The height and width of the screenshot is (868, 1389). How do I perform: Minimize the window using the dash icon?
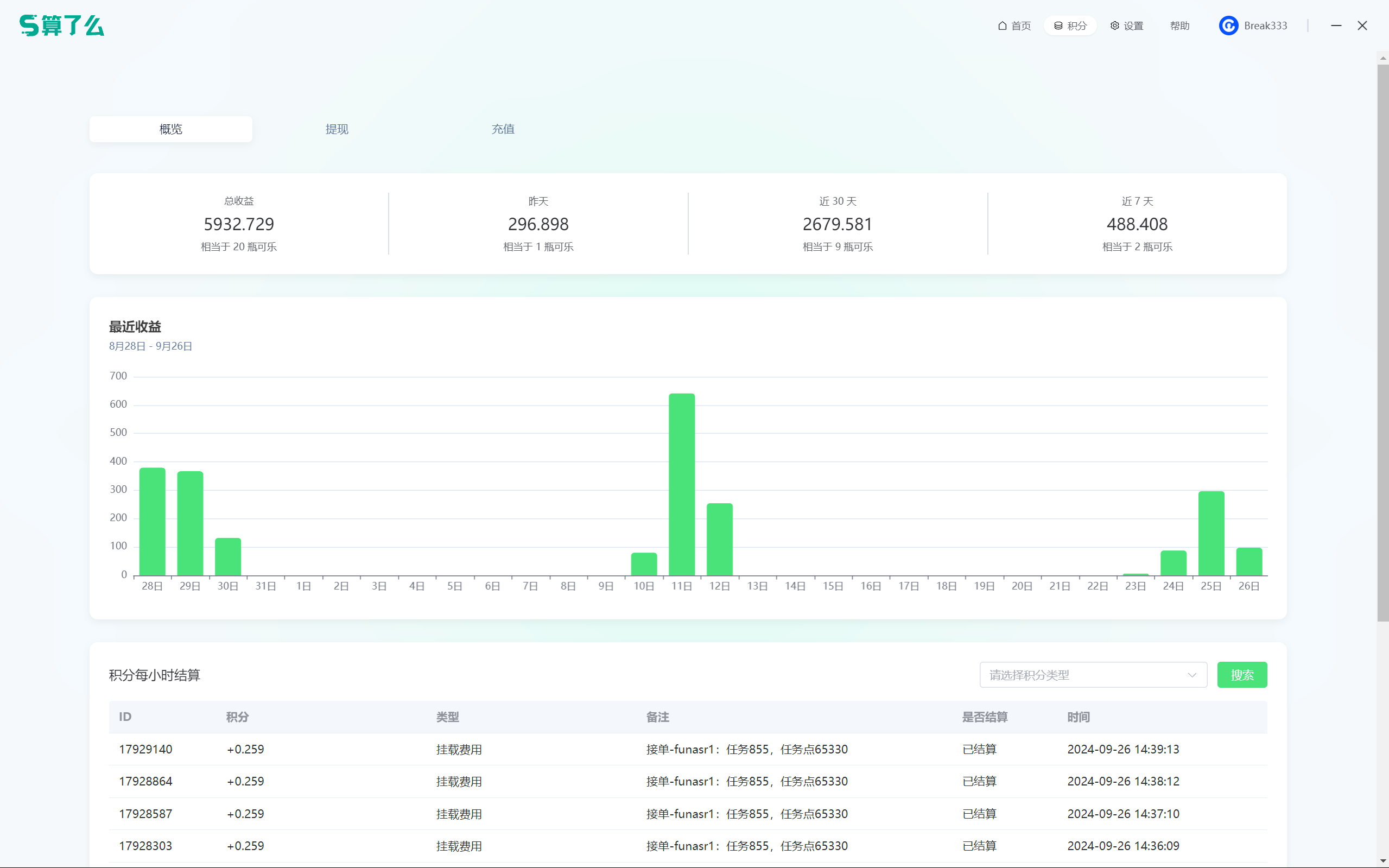click(x=1336, y=26)
